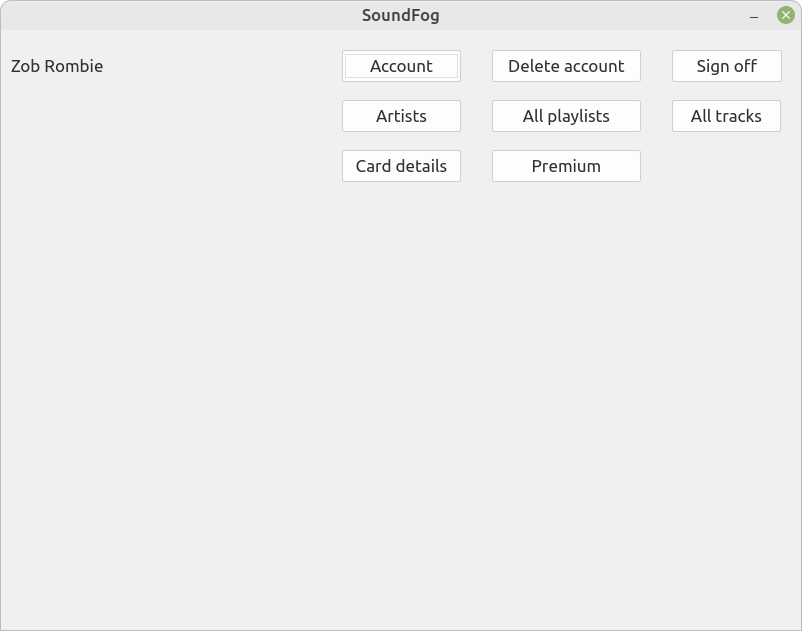Remove profile via Delete account
802x631 pixels.
[x=566, y=66]
